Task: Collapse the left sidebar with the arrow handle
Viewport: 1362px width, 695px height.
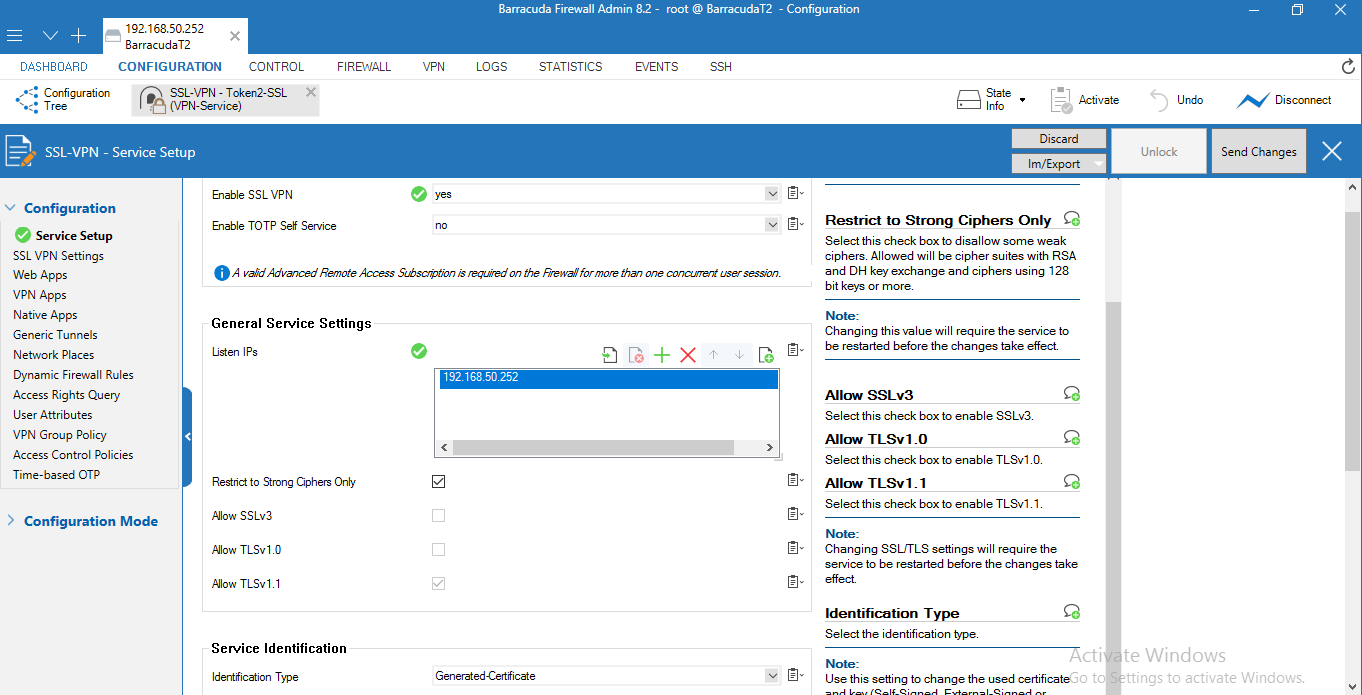Action: coord(187,437)
